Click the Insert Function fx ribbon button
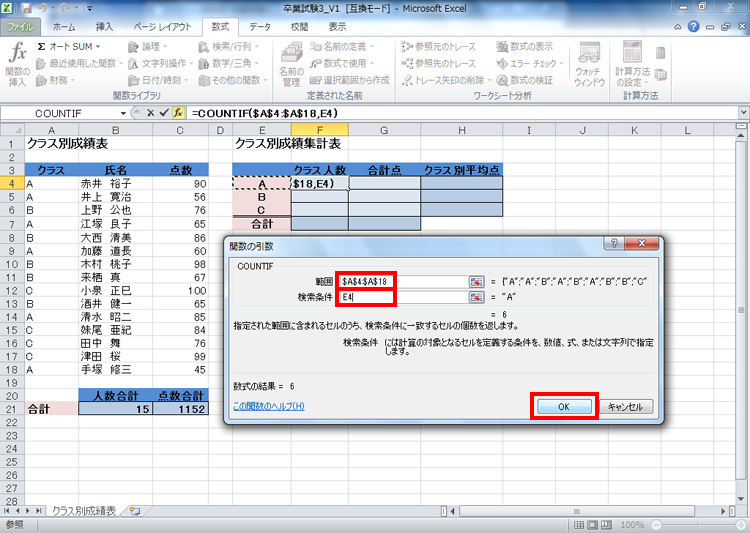Screen dimensions: 750x533 [x=18, y=64]
